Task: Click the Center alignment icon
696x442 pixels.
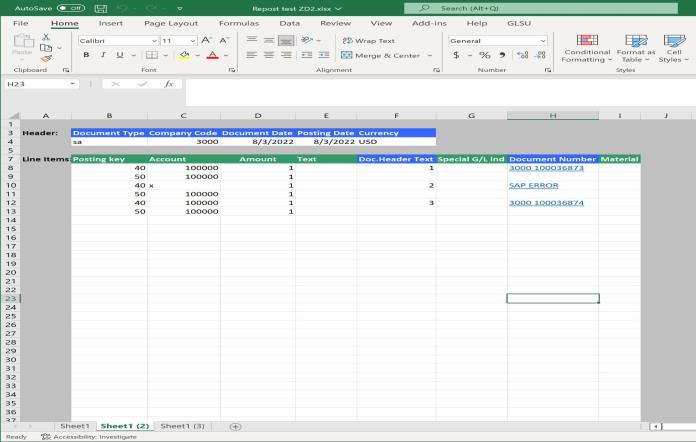Action: [269, 55]
